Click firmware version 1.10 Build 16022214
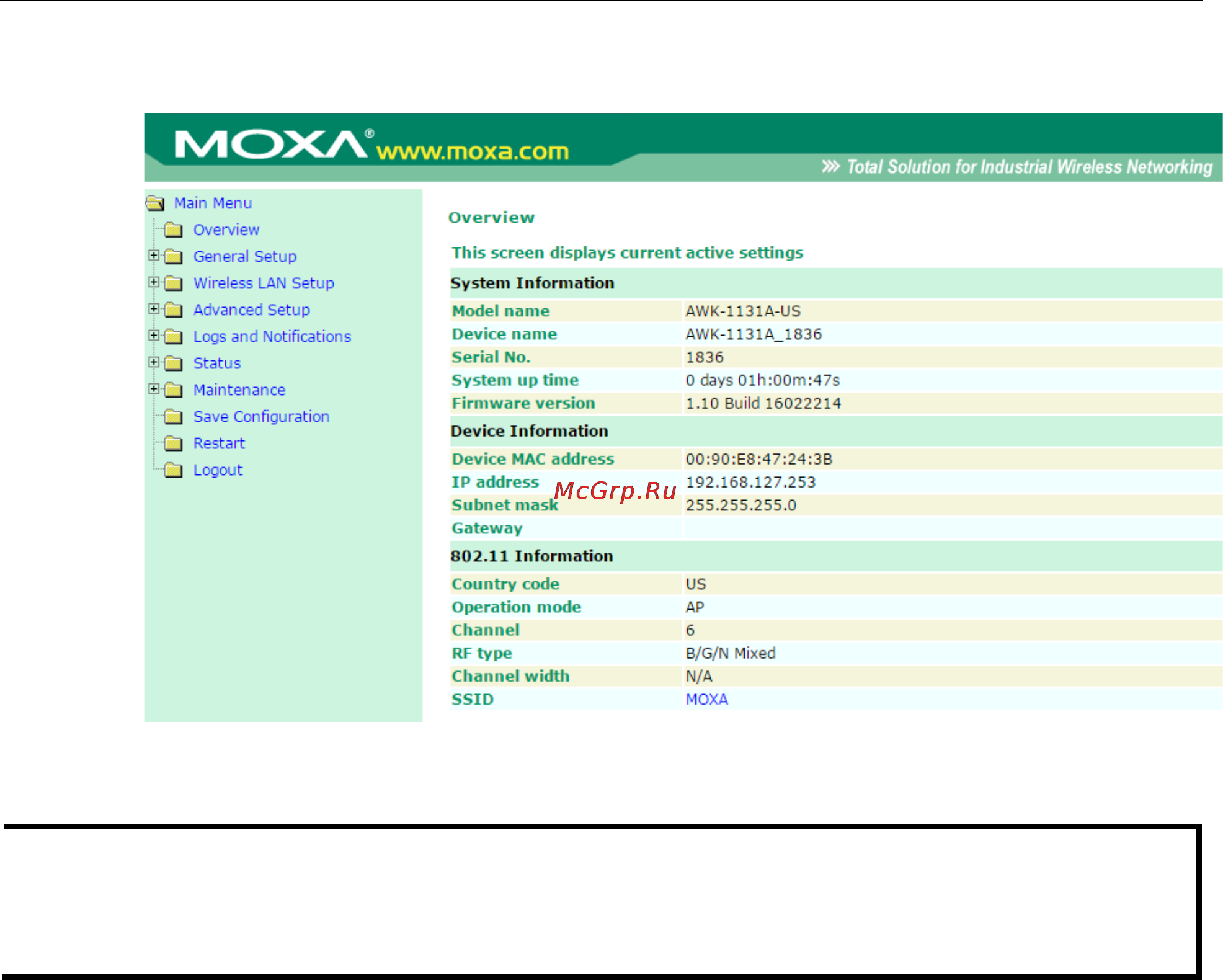The height and width of the screenshot is (980, 1223). click(x=763, y=403)
